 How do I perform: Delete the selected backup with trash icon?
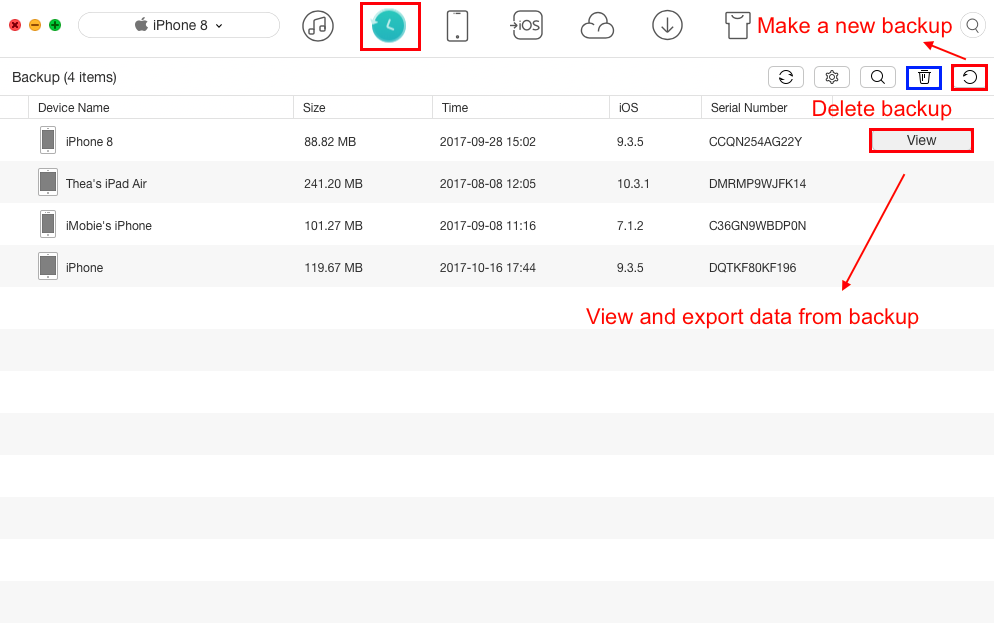(x=924, y=77)
